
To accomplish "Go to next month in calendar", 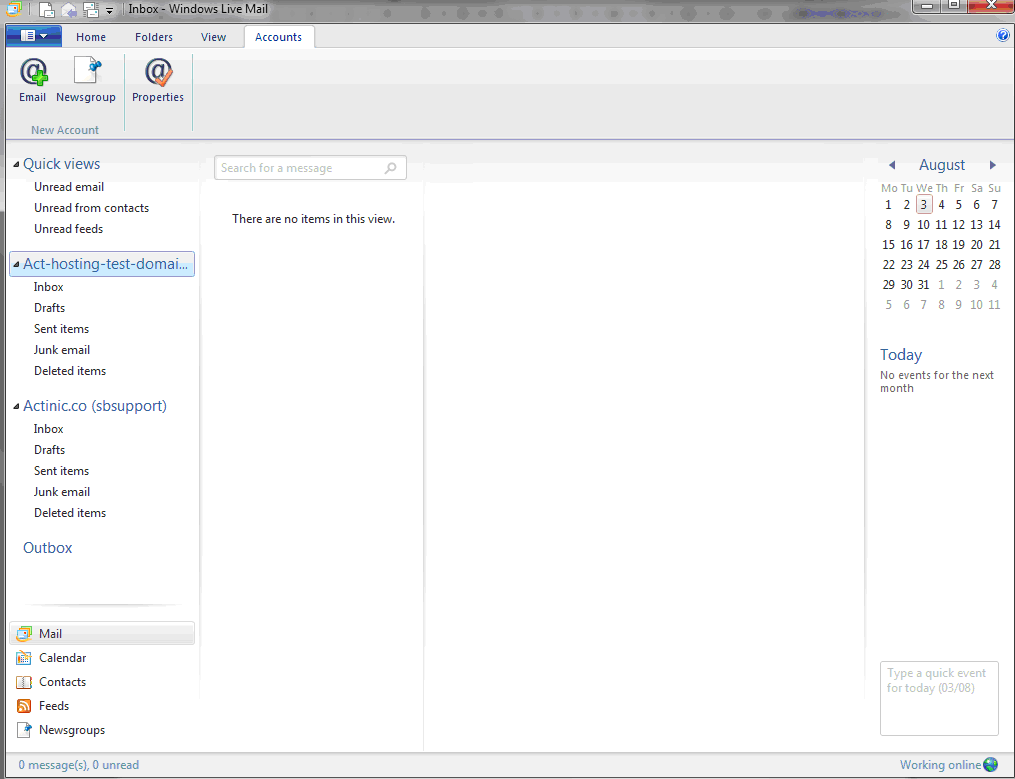I will 992,165.
